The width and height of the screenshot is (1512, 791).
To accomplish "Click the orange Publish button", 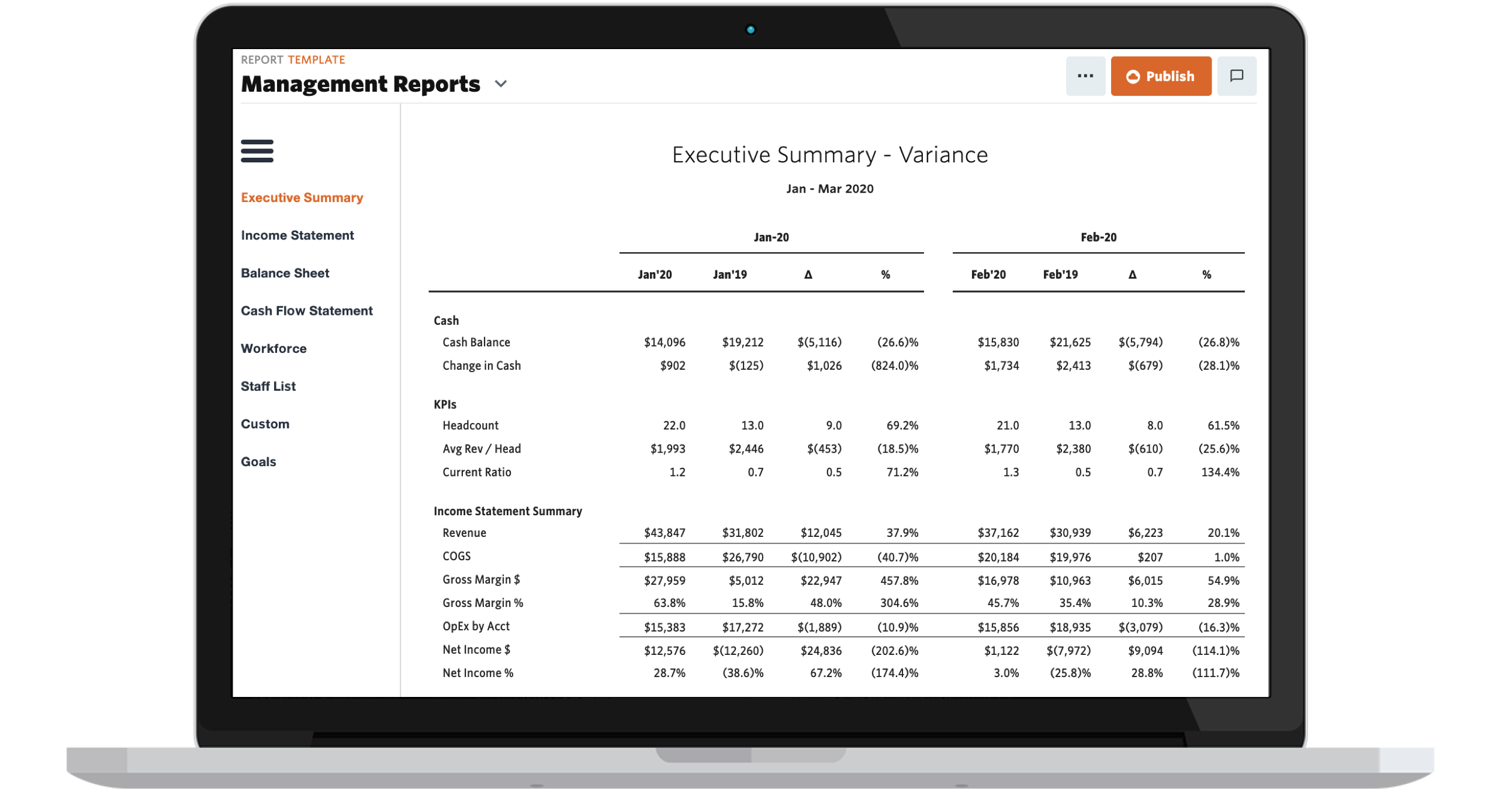I will [x=1160, y=77].
